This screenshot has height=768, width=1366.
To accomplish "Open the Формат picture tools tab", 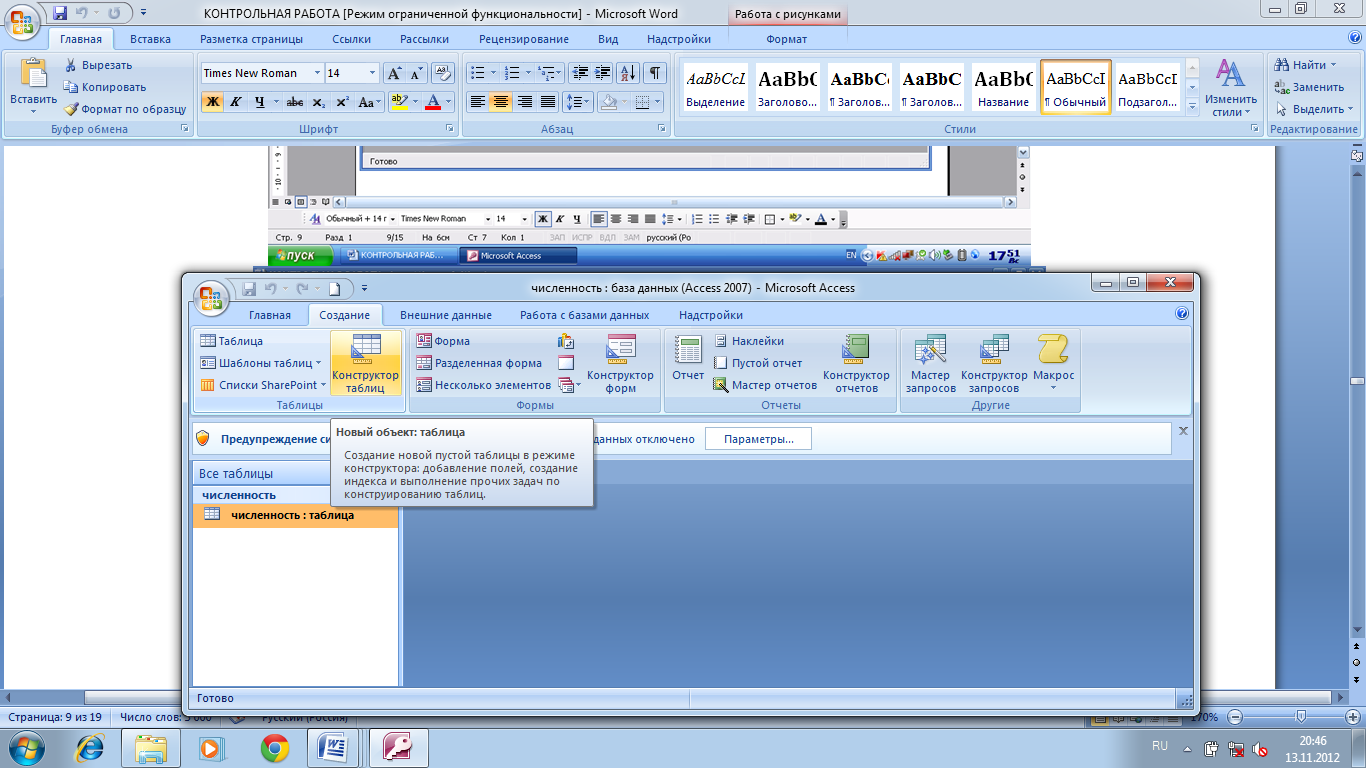I will click(x=787, y=39).
